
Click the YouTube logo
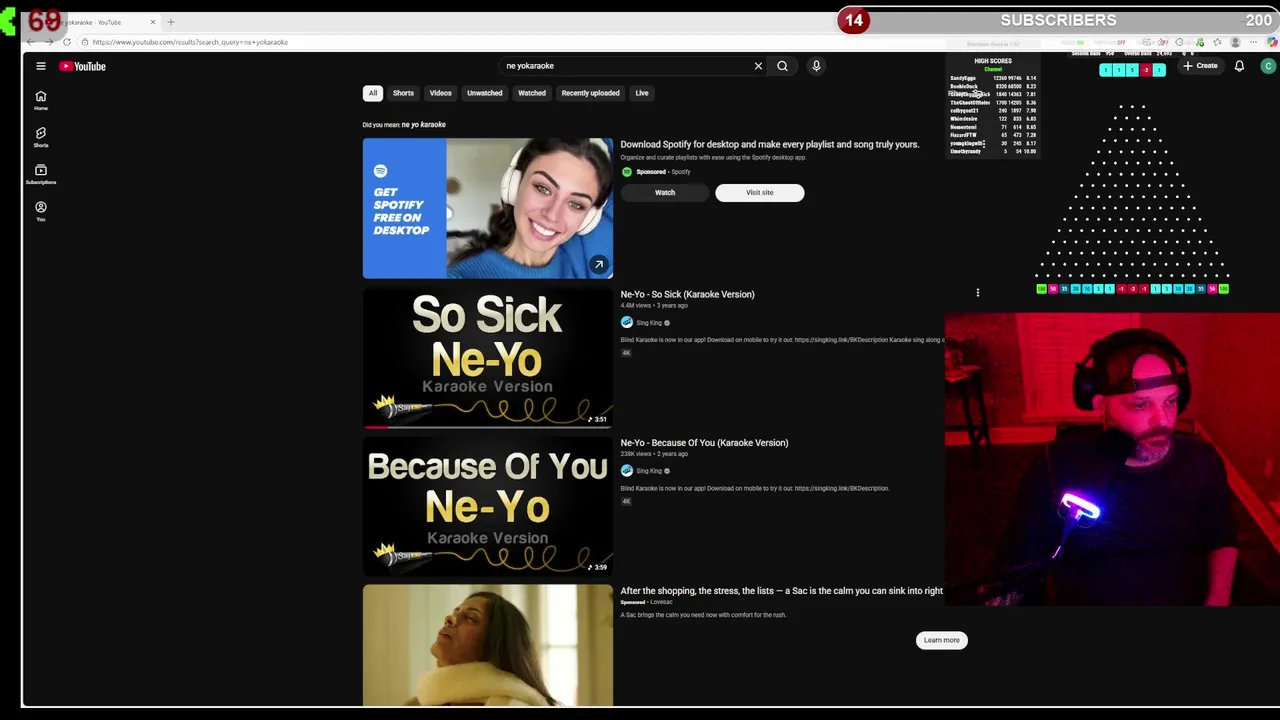tap(82, 66)
